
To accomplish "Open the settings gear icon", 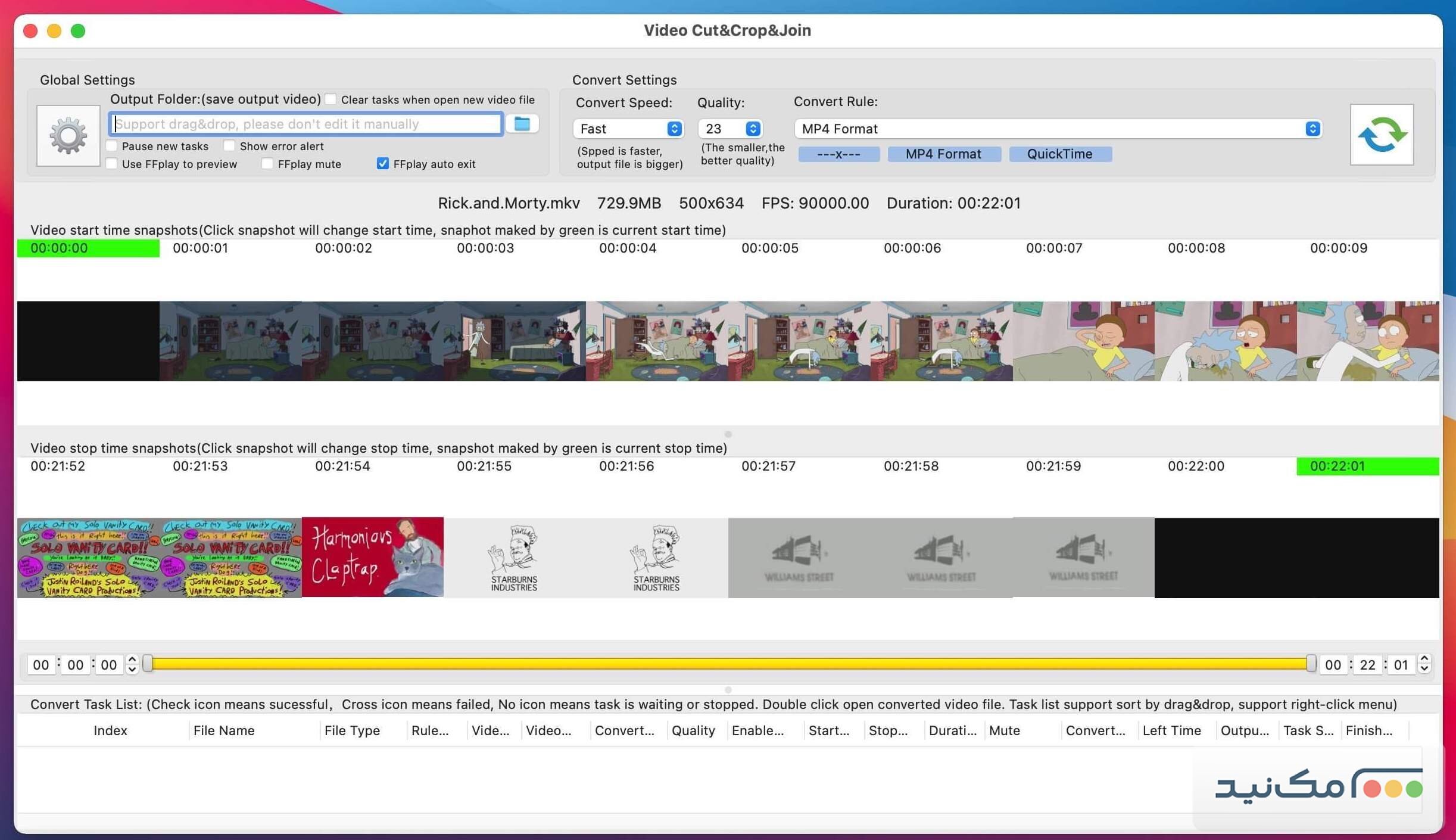I will coord(67,135).
